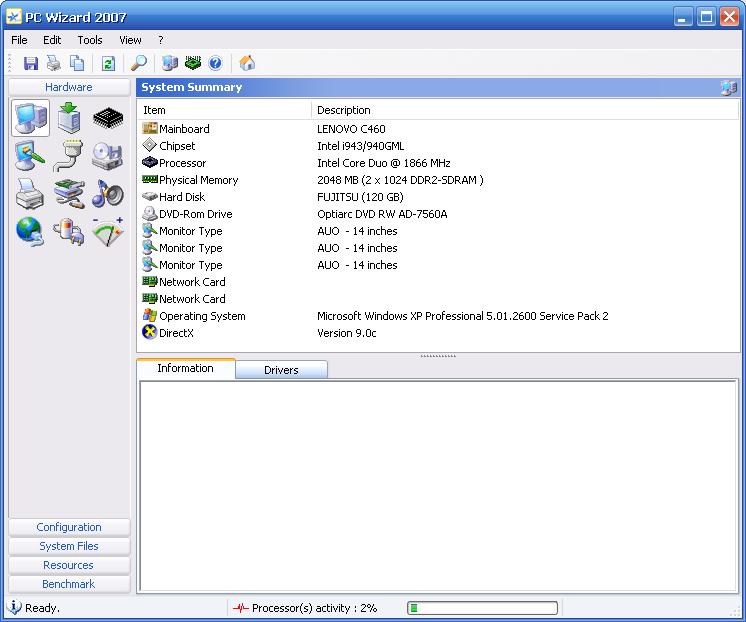
Task: Select the Devices cards icon
Action: pyautogui.click(x=69, y=194)
